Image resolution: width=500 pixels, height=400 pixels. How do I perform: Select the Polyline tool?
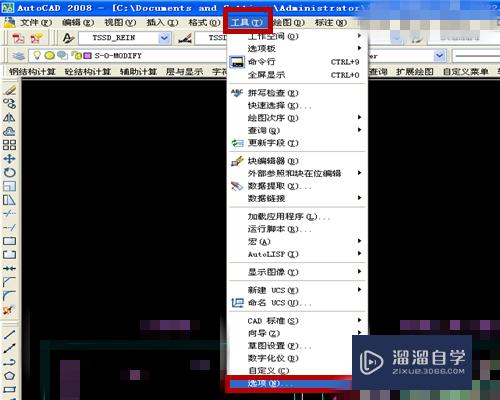point(9,362)
